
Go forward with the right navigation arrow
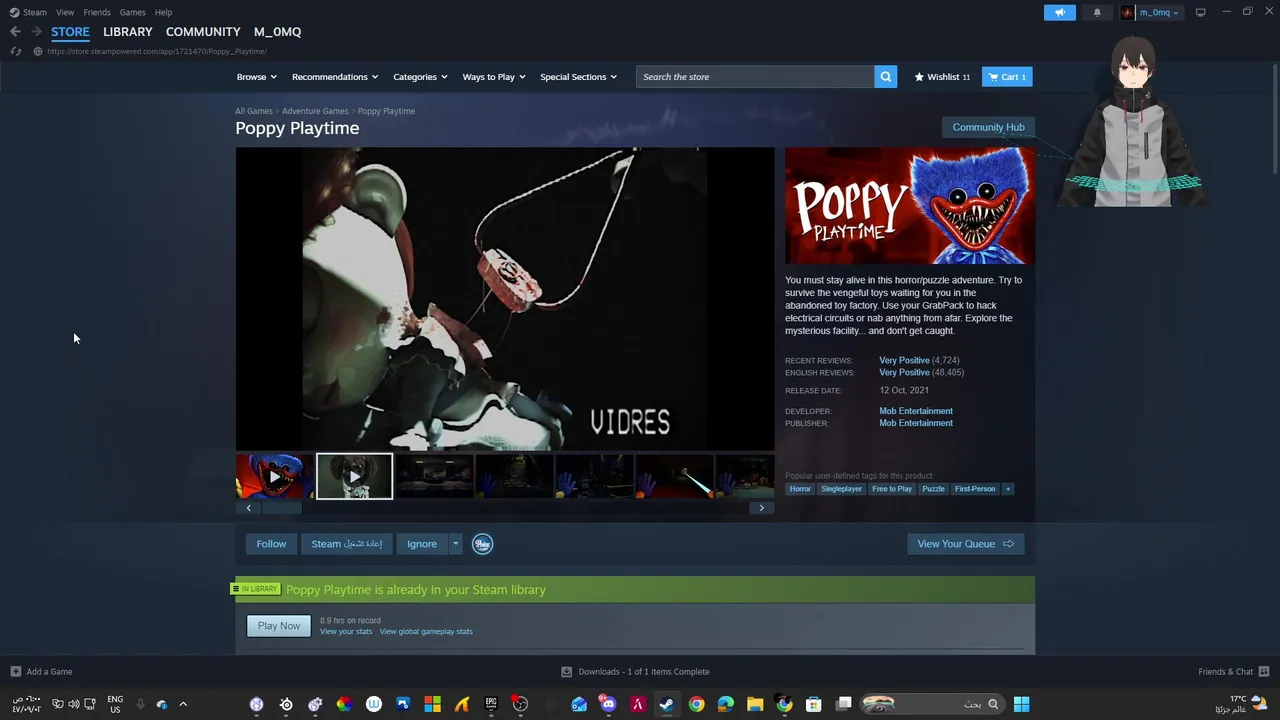(36, 32)
